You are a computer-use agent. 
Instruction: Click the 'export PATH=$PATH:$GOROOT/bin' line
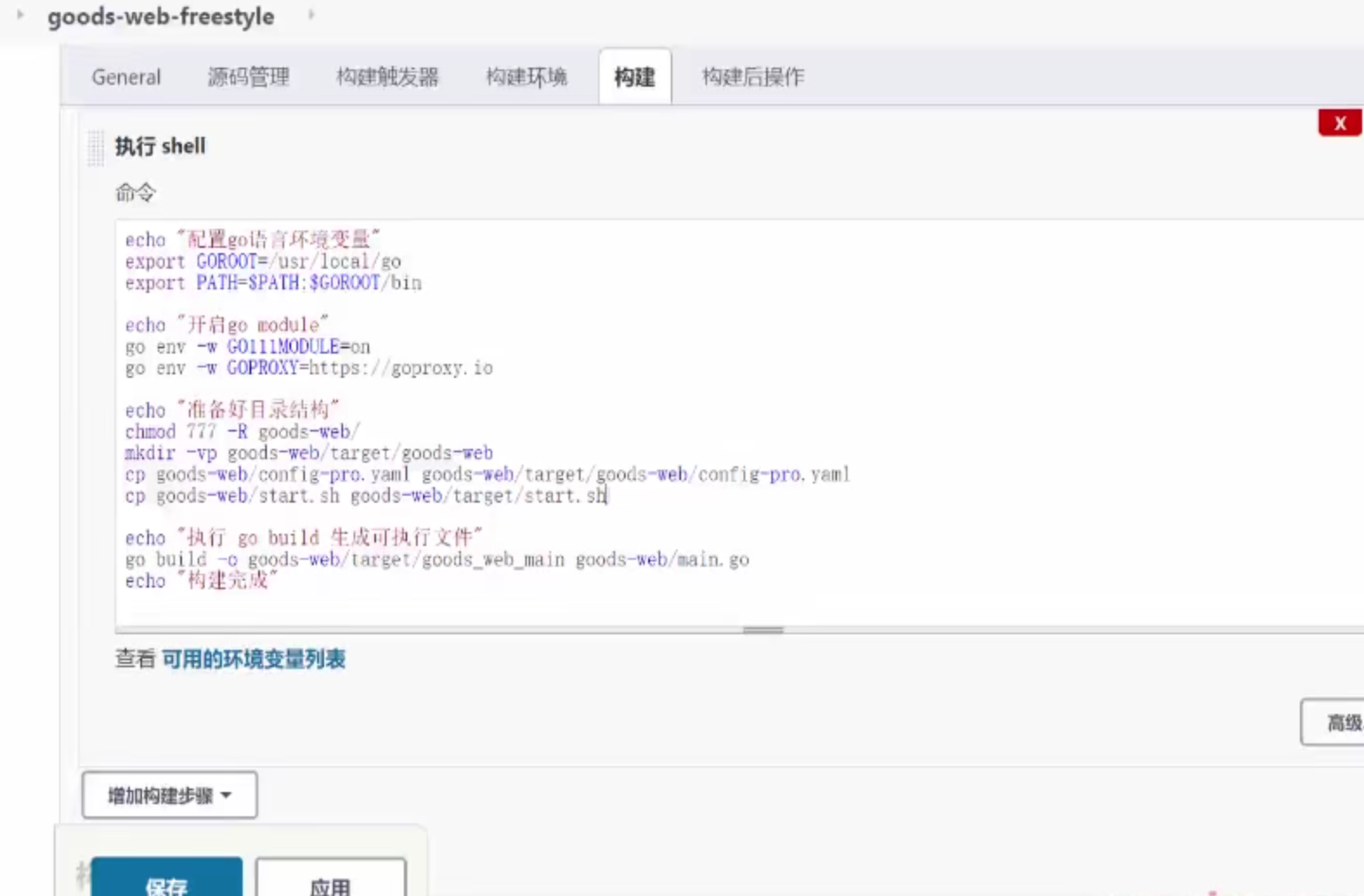(x=273, y=283)
